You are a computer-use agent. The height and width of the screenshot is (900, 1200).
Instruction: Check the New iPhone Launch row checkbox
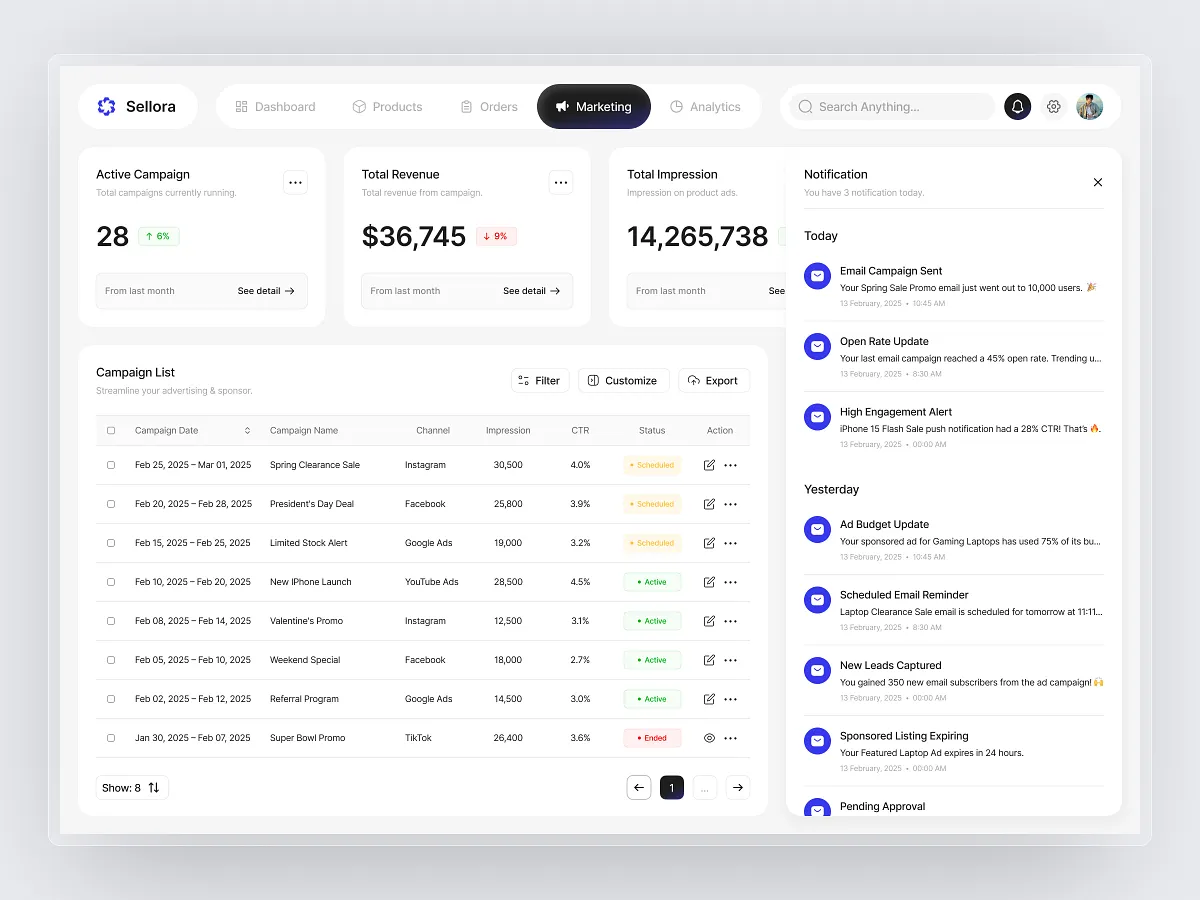coord(111,581)
